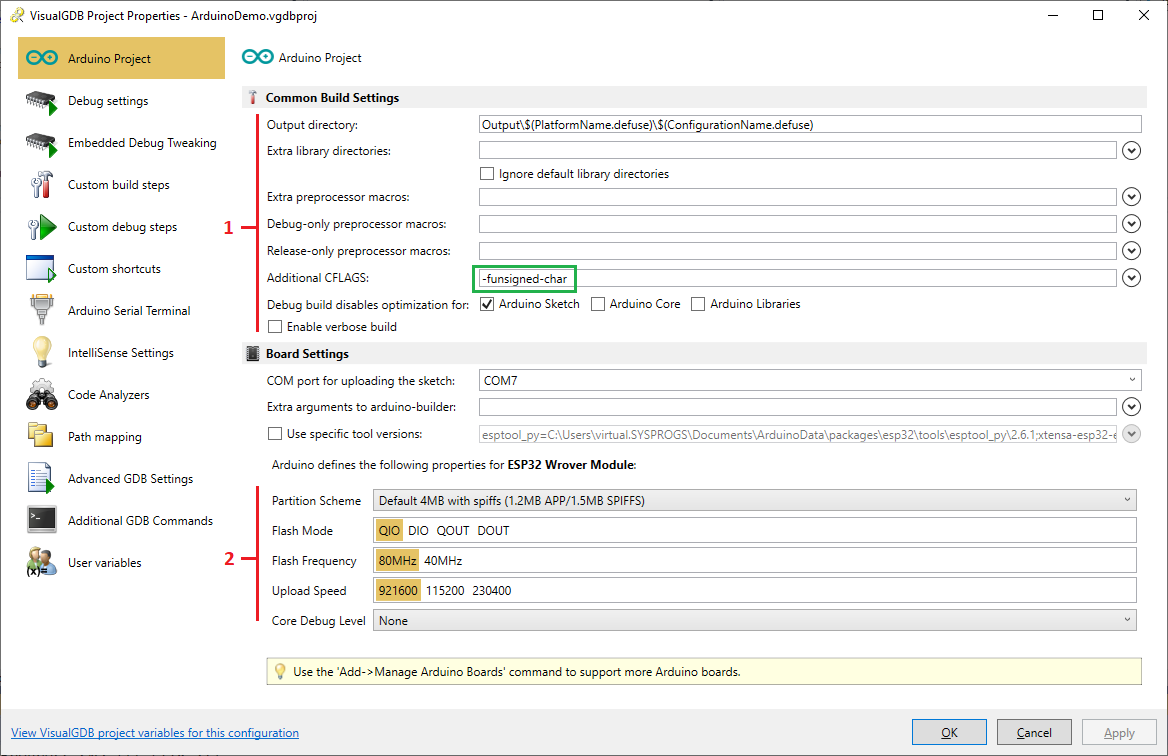1168x756 pixels.
Task: Click the Debug-only preprocessor macros field
Action: click(x=798, y=223)
